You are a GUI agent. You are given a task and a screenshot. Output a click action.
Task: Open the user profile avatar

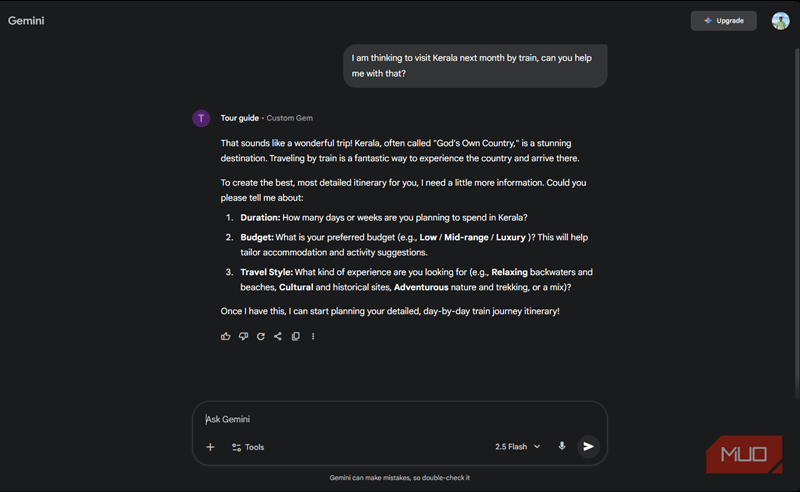(x=780, y=20)
